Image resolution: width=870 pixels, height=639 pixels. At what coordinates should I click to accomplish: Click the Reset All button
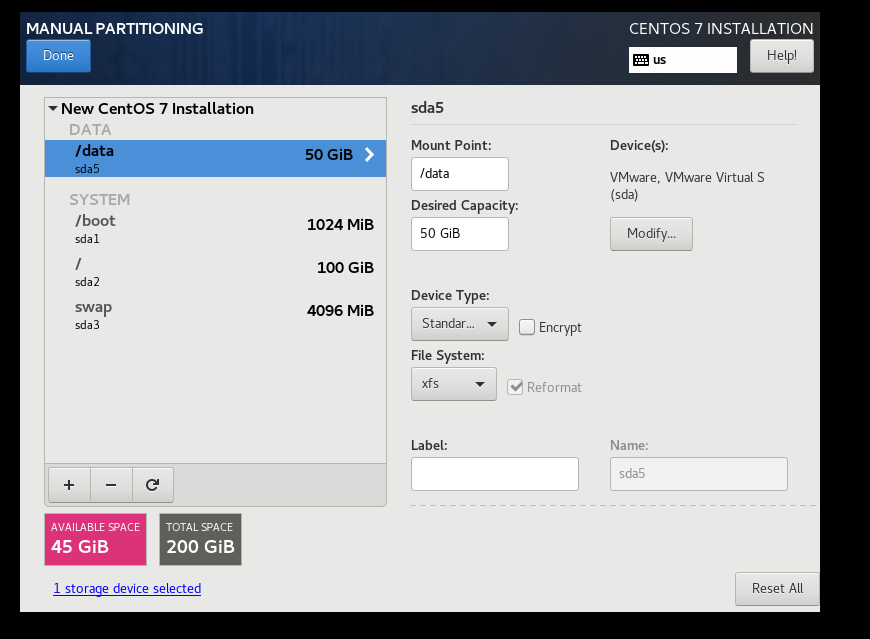(777, 589)
